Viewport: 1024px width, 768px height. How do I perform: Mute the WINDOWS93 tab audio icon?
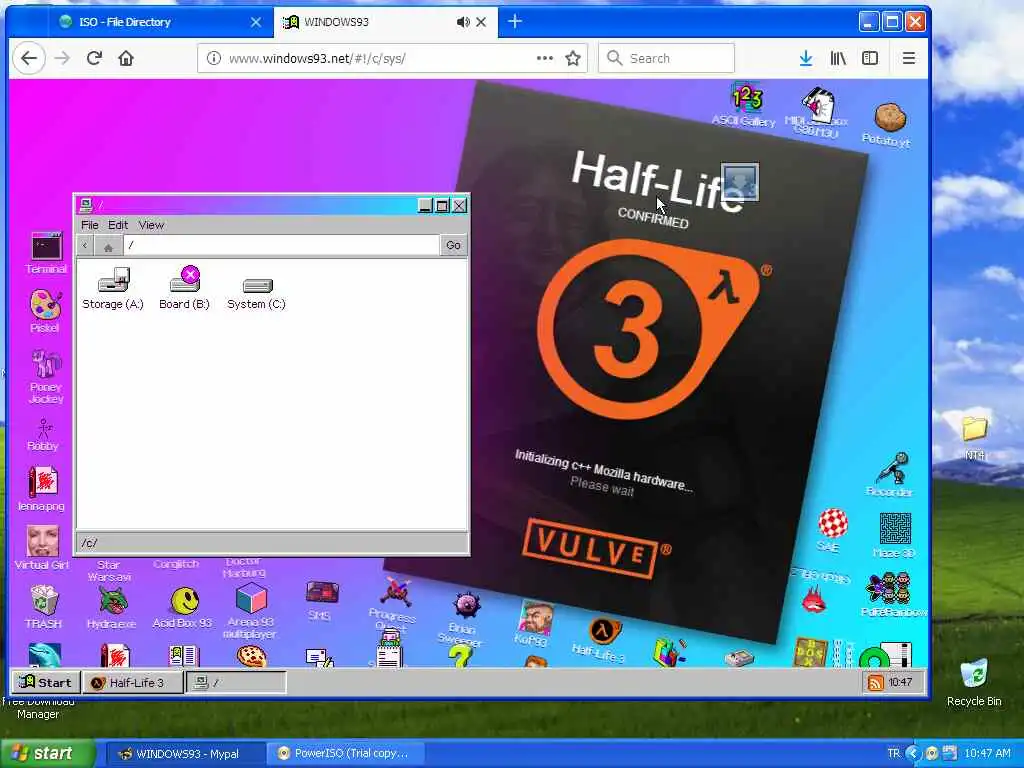[x=463, y=22]
